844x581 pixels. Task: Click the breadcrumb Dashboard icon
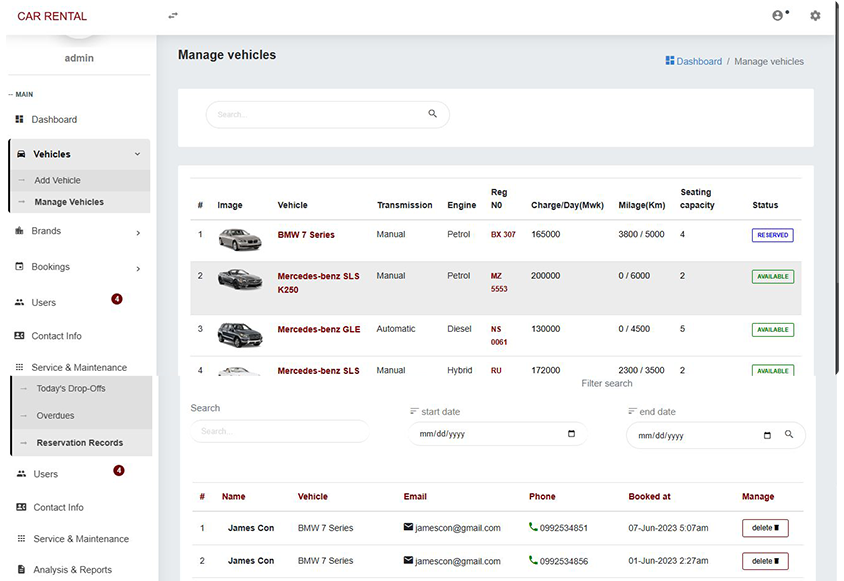(670, 60)
